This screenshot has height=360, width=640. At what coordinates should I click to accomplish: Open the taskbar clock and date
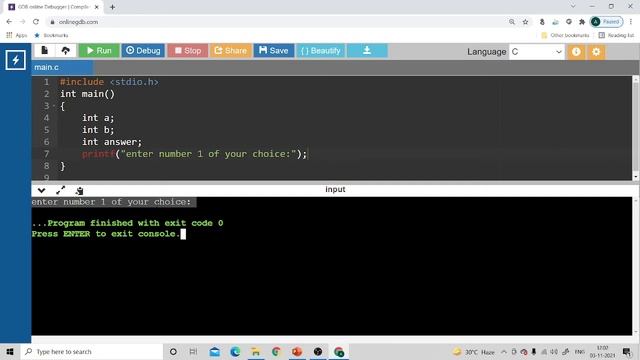click(602, 352)
